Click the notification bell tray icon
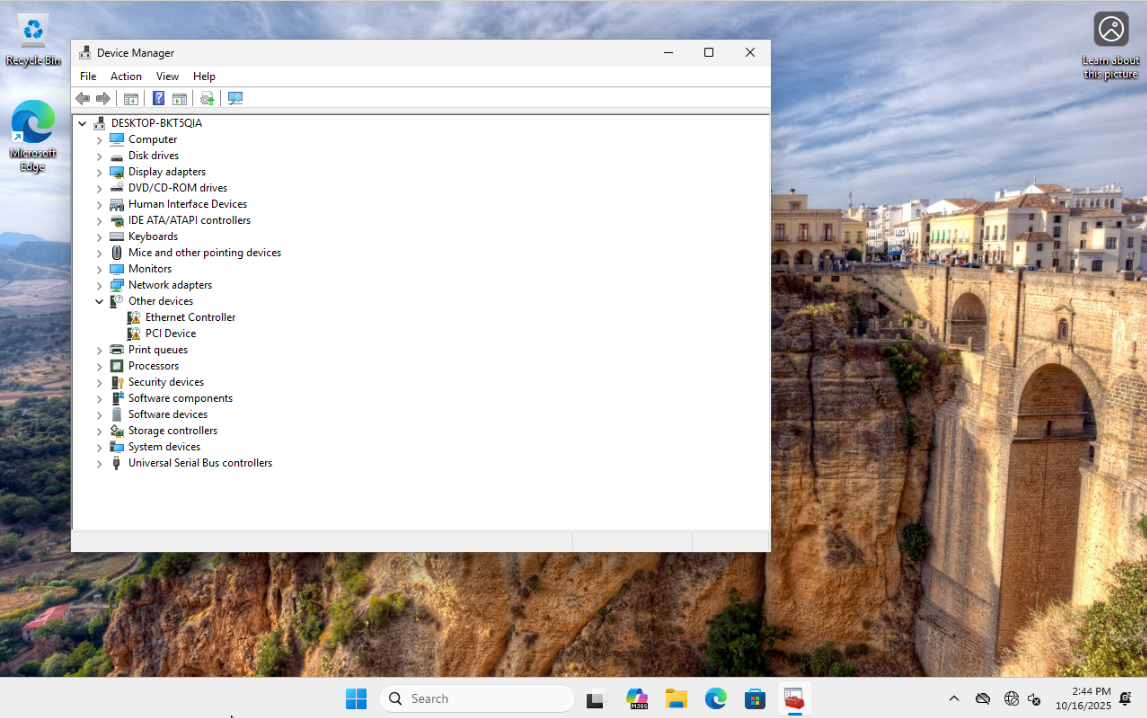Screen dimensions: 1147x718 (1126, 699)
